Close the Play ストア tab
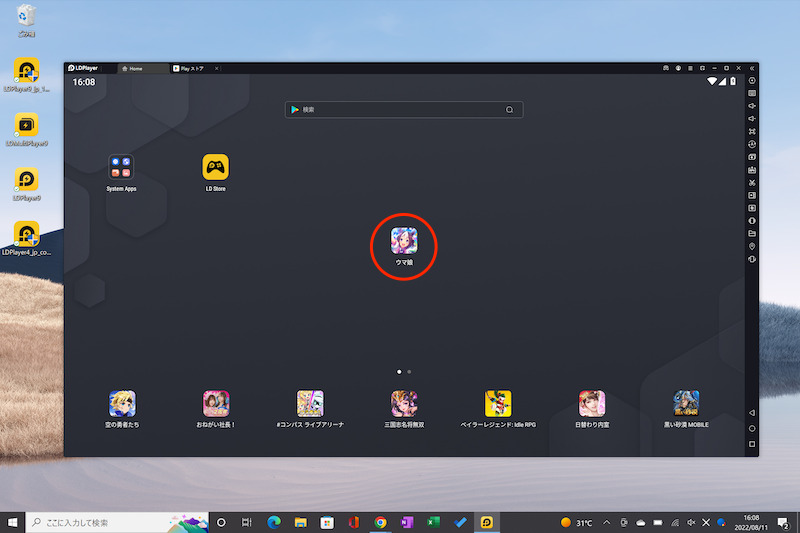 [x=217, y=68]
